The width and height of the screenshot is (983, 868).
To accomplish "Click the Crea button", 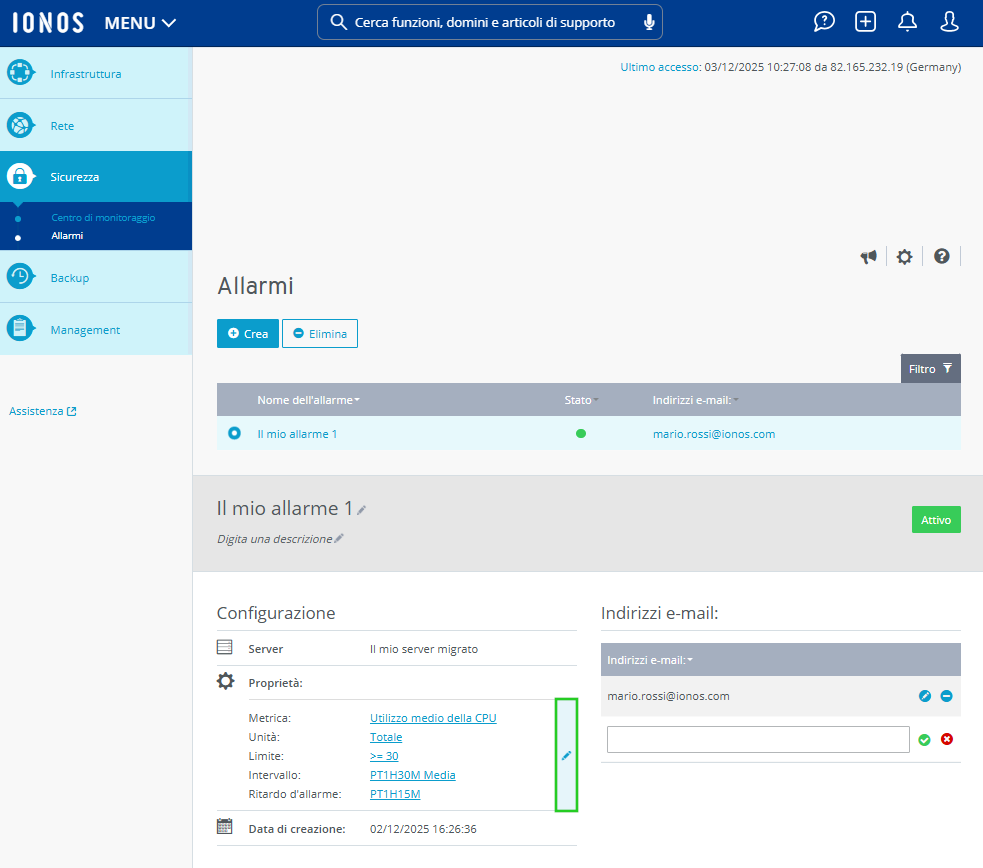I will (x=247, y=334).
